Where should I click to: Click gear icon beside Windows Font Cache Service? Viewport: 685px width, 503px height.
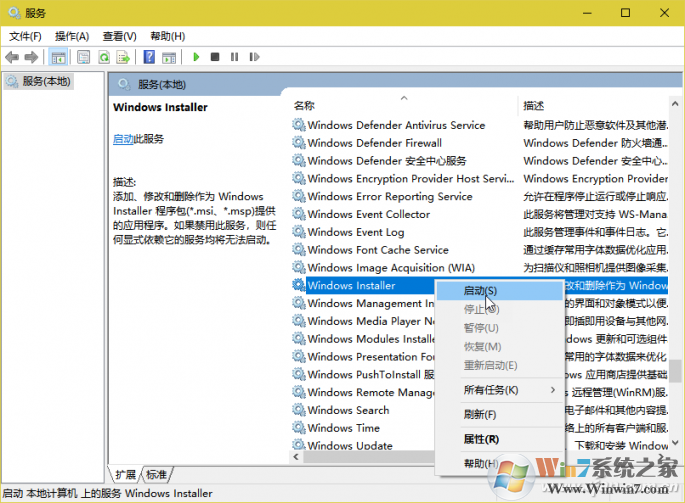click(x=299, y=250)
